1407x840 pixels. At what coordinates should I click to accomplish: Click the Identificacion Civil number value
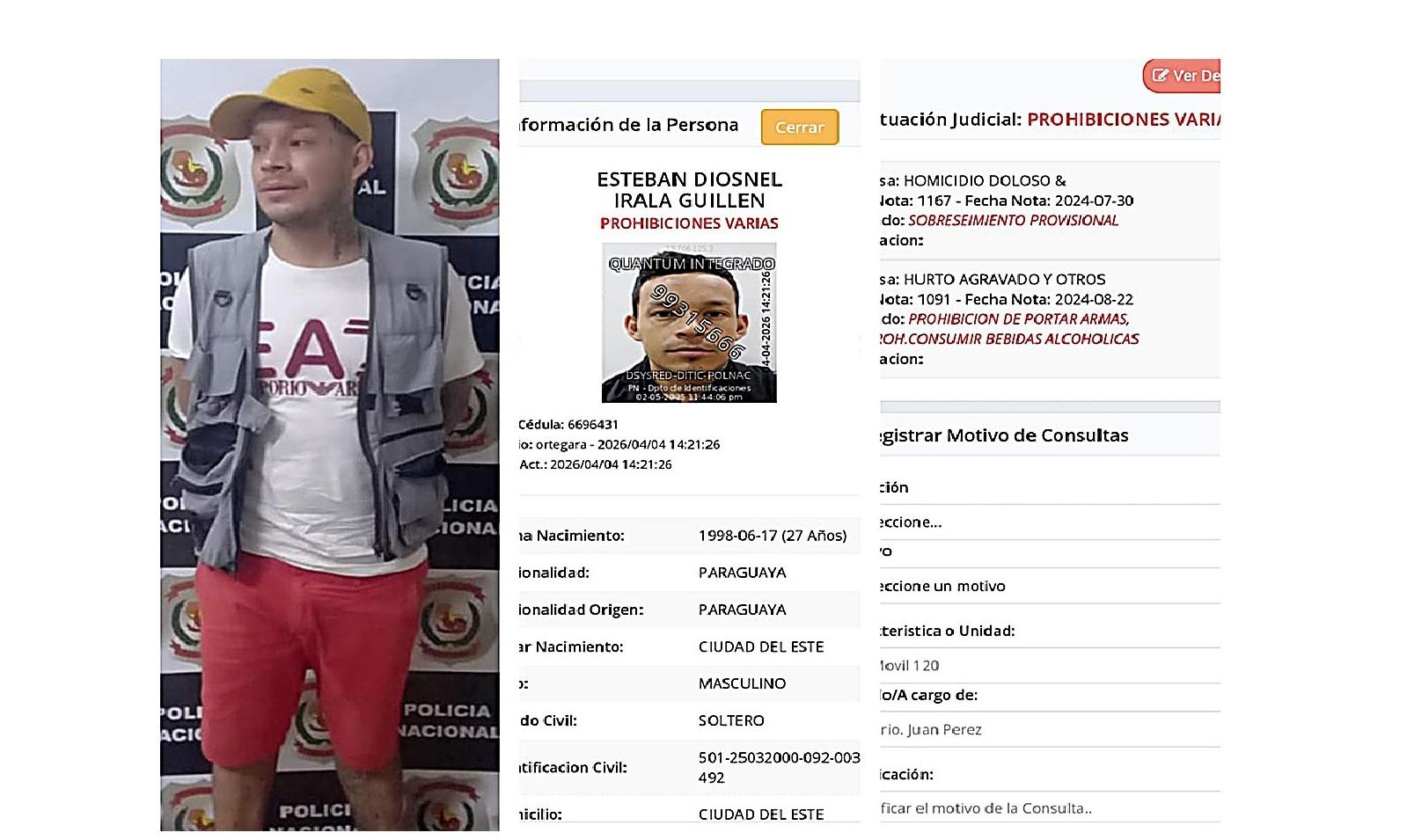pos(779,768)
